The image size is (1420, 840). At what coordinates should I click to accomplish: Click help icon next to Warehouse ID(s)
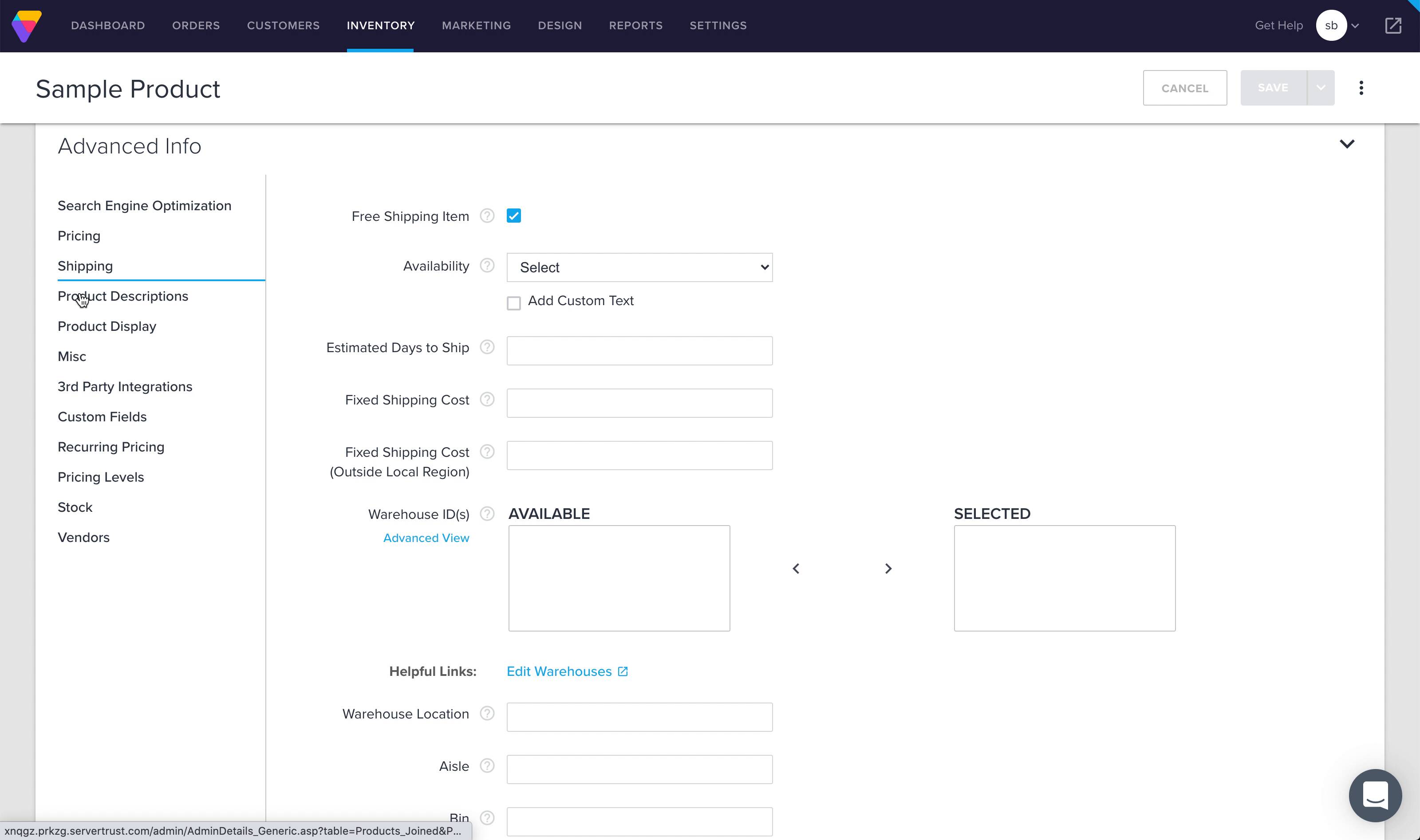tap(487, 514)
